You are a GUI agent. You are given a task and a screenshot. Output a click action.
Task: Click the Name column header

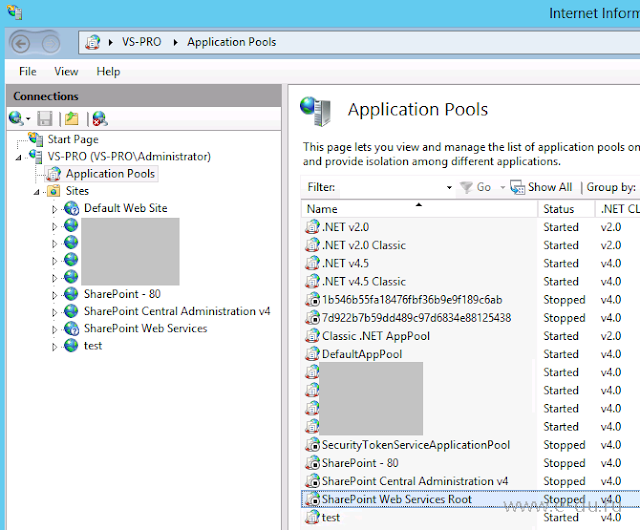tap(419, 209)
